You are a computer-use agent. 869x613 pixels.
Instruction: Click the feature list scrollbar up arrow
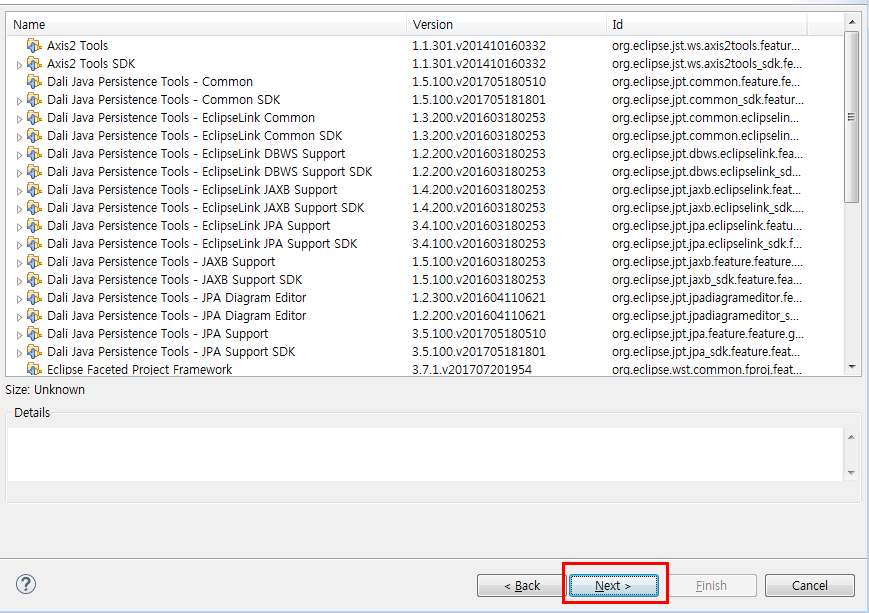[x=852, y=22]
